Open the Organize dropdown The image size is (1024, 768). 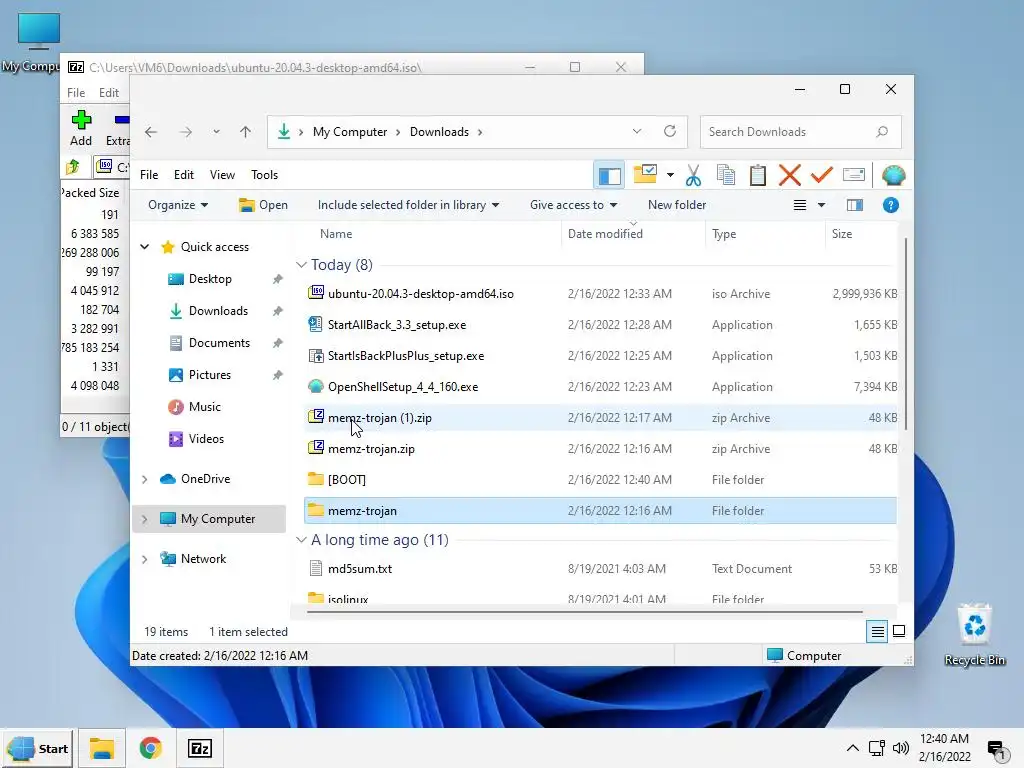click(178, 205)
